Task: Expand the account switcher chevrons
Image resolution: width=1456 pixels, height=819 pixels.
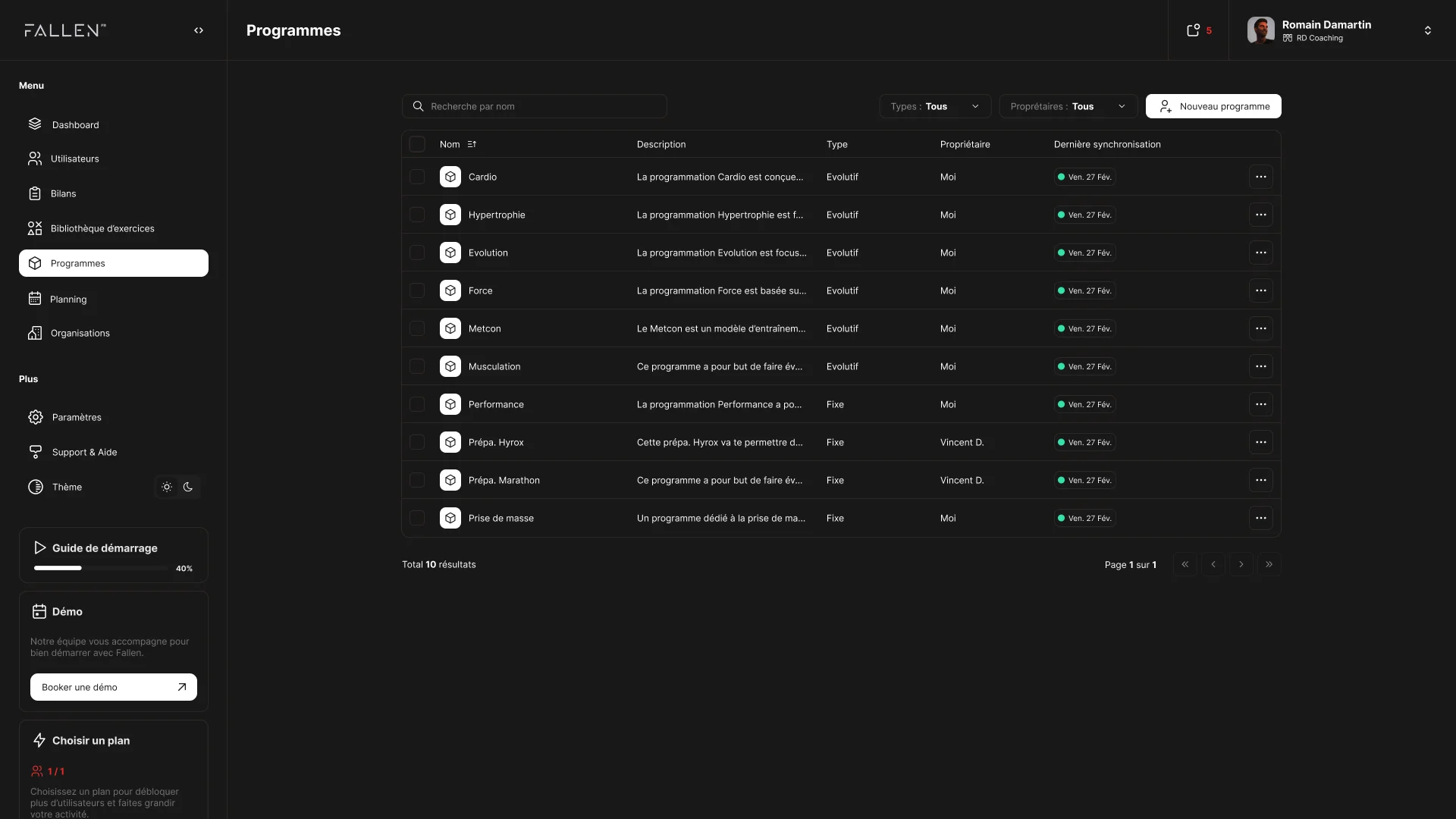Action: tap(1427, 30)
